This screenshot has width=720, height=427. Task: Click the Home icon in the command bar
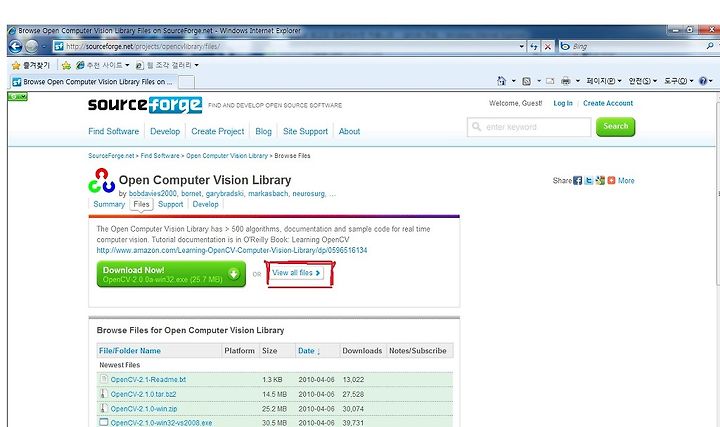501,81
